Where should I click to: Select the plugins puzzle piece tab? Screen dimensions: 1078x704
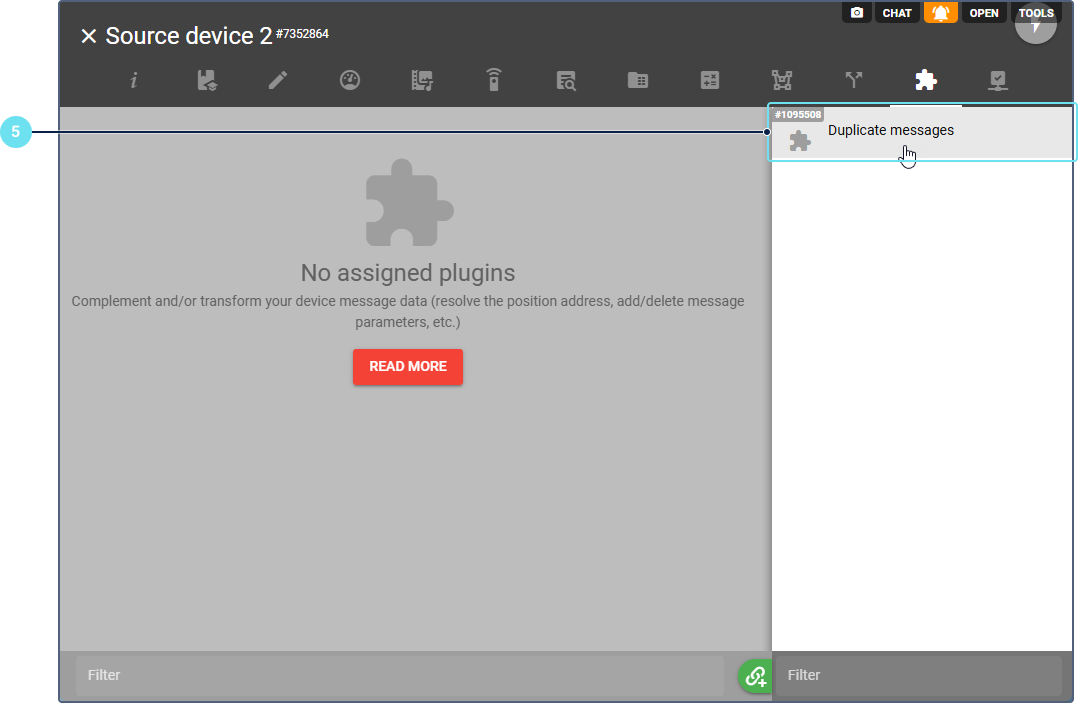point(926,81)
